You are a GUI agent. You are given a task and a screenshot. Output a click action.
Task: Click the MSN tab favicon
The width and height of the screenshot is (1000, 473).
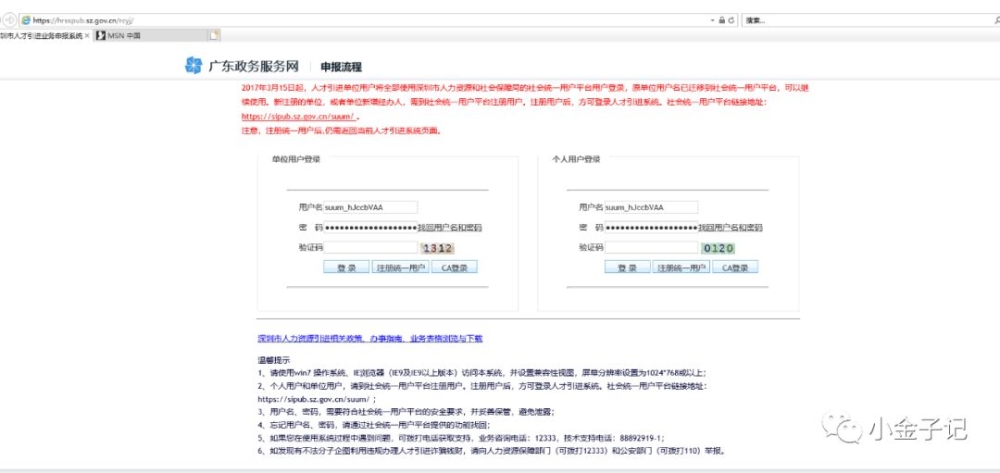(100, 36)
